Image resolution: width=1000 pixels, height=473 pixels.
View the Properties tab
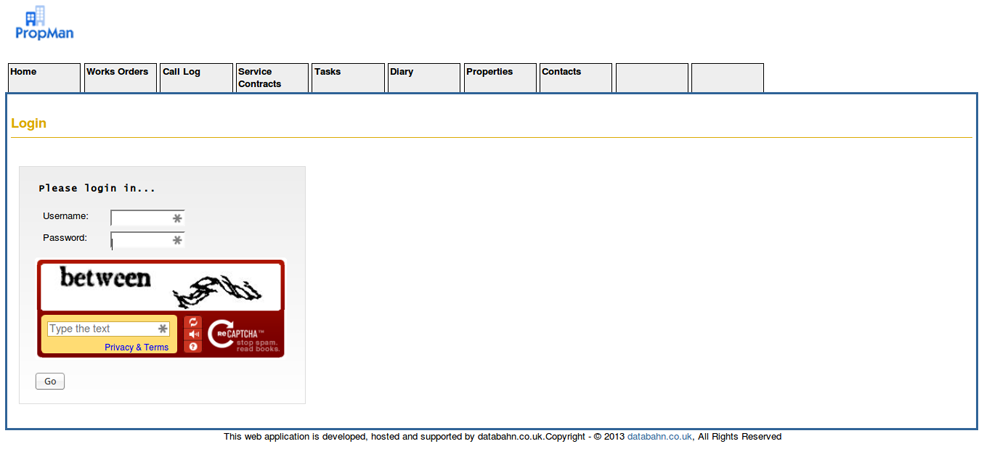[499, 78]
